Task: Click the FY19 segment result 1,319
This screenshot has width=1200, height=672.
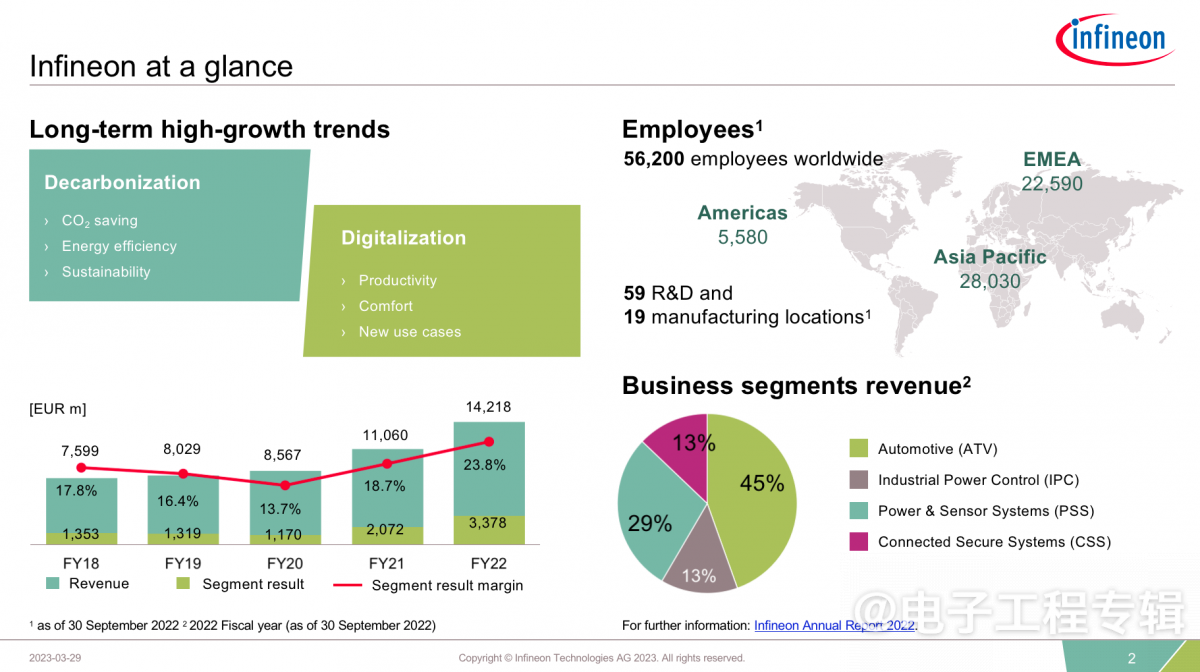Action: (x=182, y=535)
